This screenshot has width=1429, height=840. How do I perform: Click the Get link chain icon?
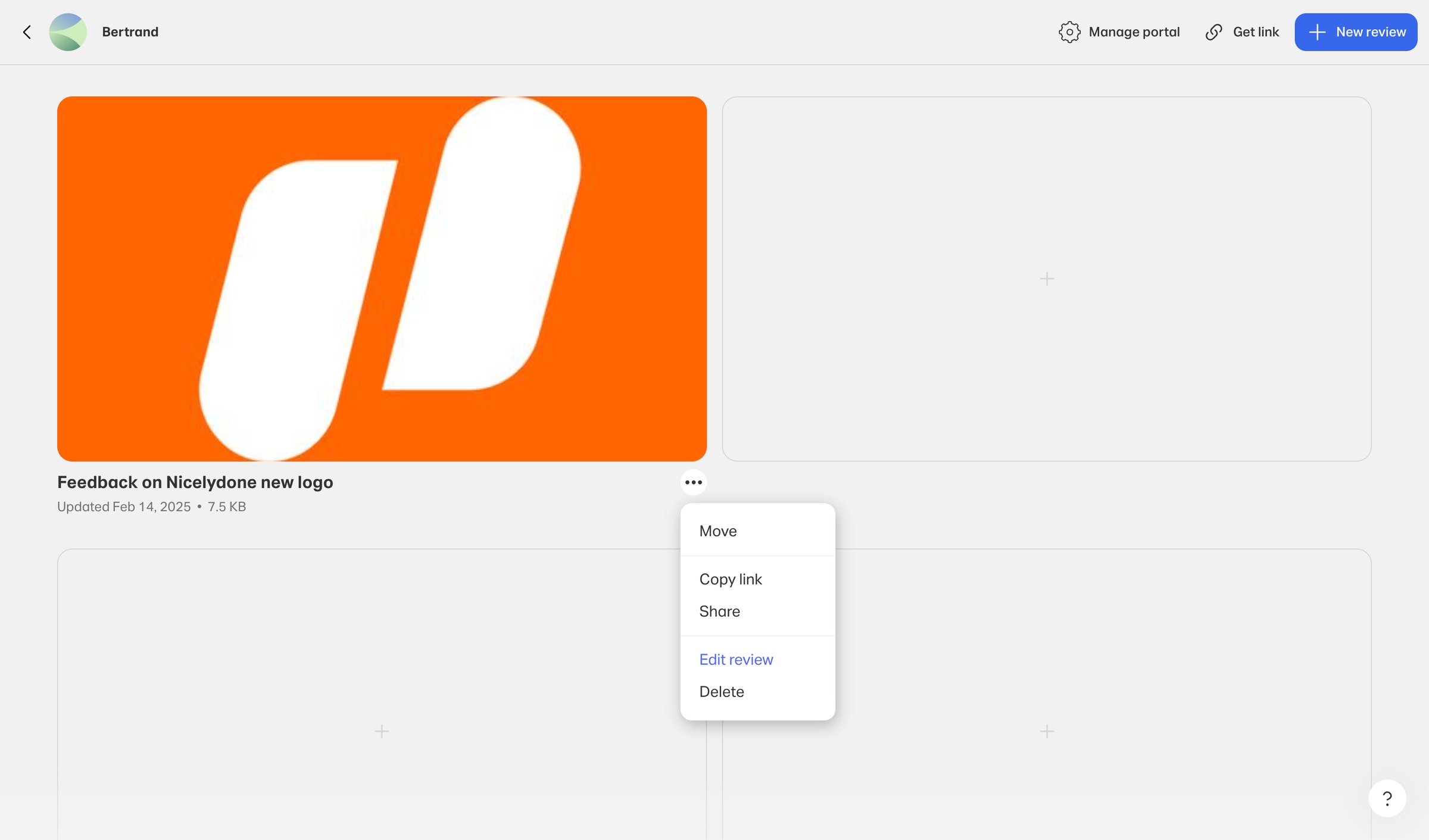[x=1213, y=32]
